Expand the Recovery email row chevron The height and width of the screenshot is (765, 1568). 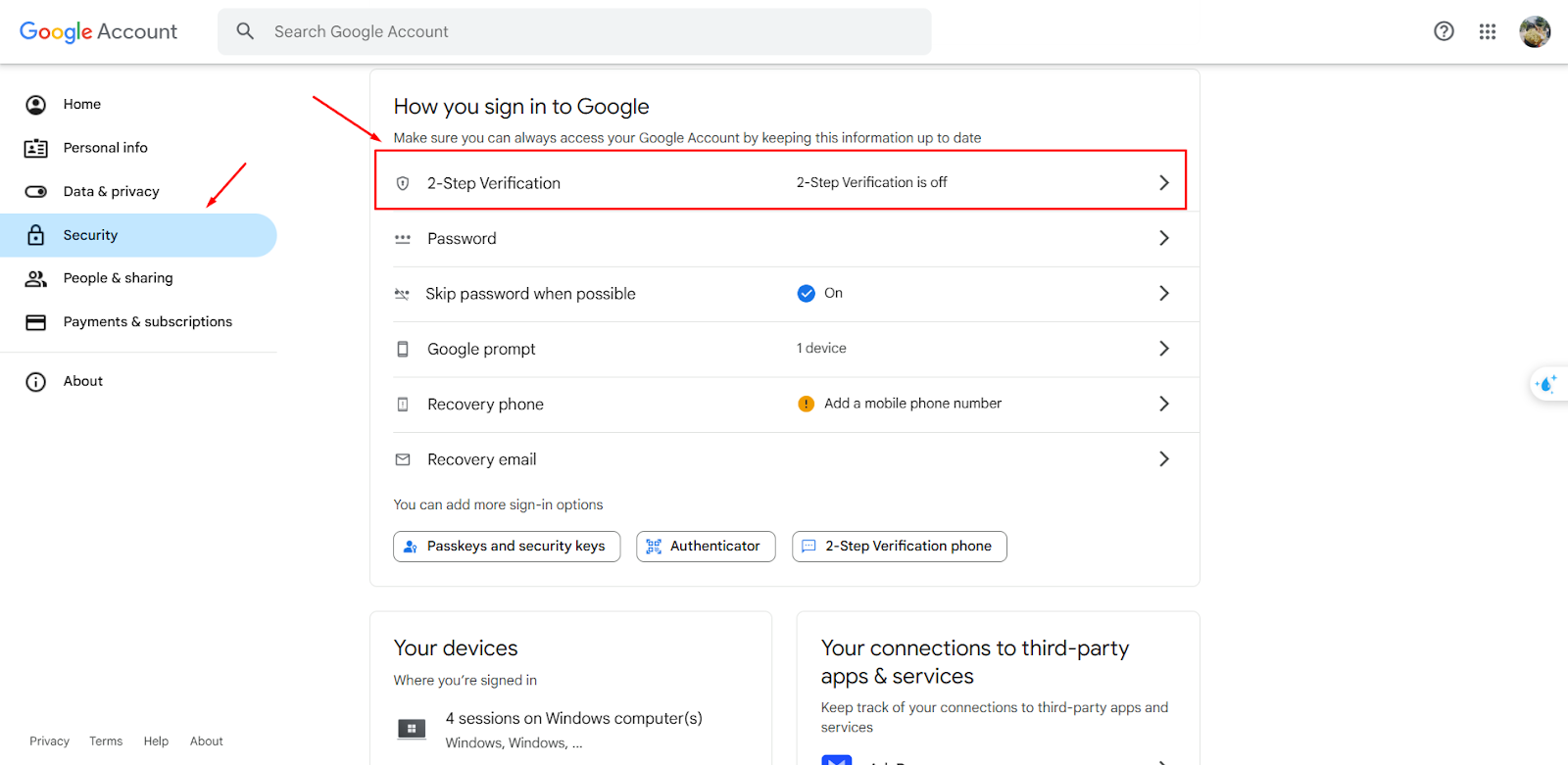pyautogui.click(x=1164, y=458)
